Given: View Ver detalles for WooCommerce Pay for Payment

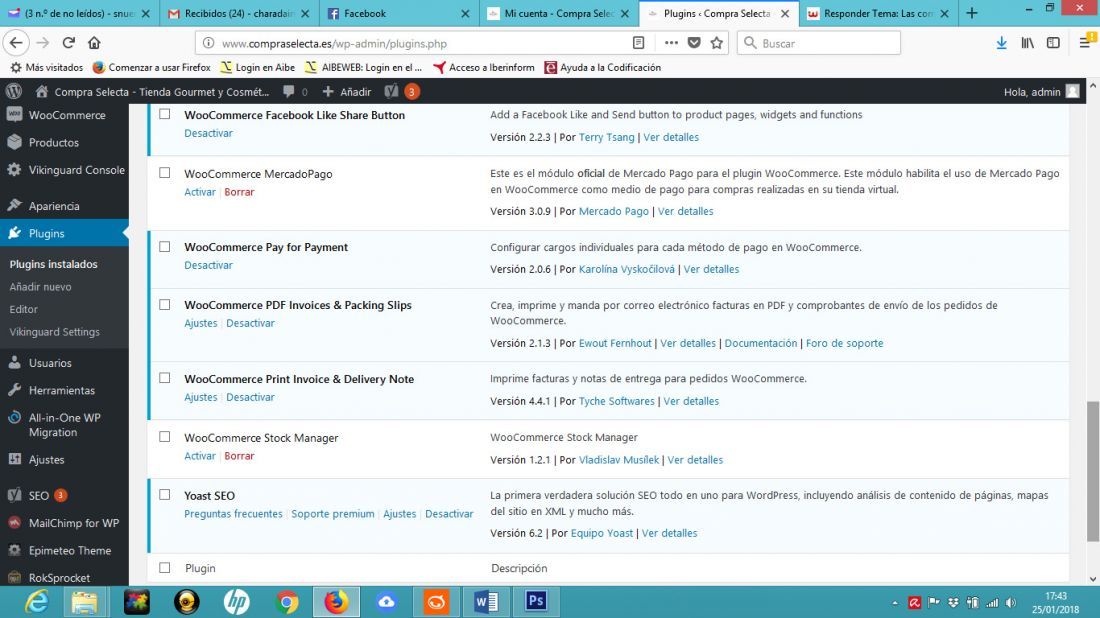Looking at the screenshot, I should pos(711,269).
